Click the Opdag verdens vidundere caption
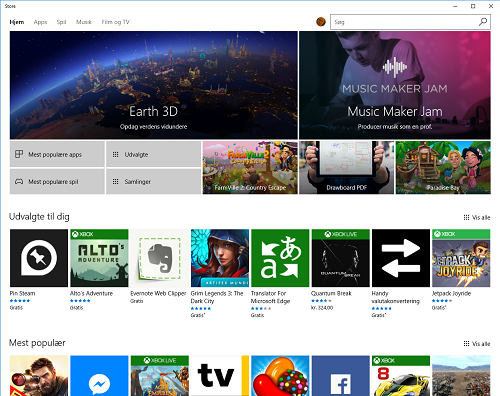This screenshot has width=500, height=396. (x=153, y=127)
